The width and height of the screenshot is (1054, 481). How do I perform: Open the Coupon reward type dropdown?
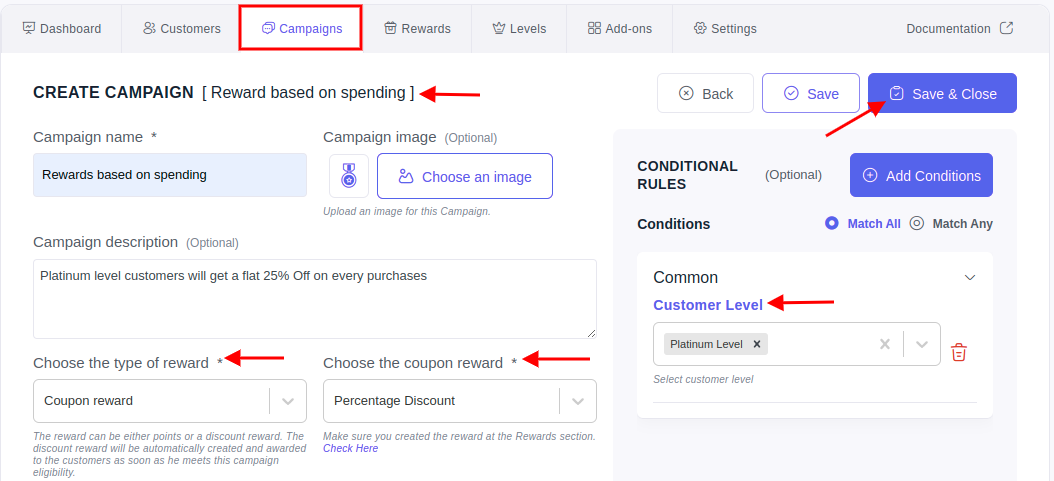(x=170, y=401)
